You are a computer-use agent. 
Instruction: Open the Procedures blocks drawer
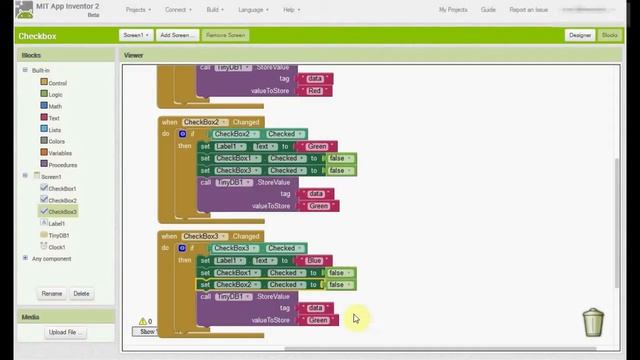click(x=59, y=165)
